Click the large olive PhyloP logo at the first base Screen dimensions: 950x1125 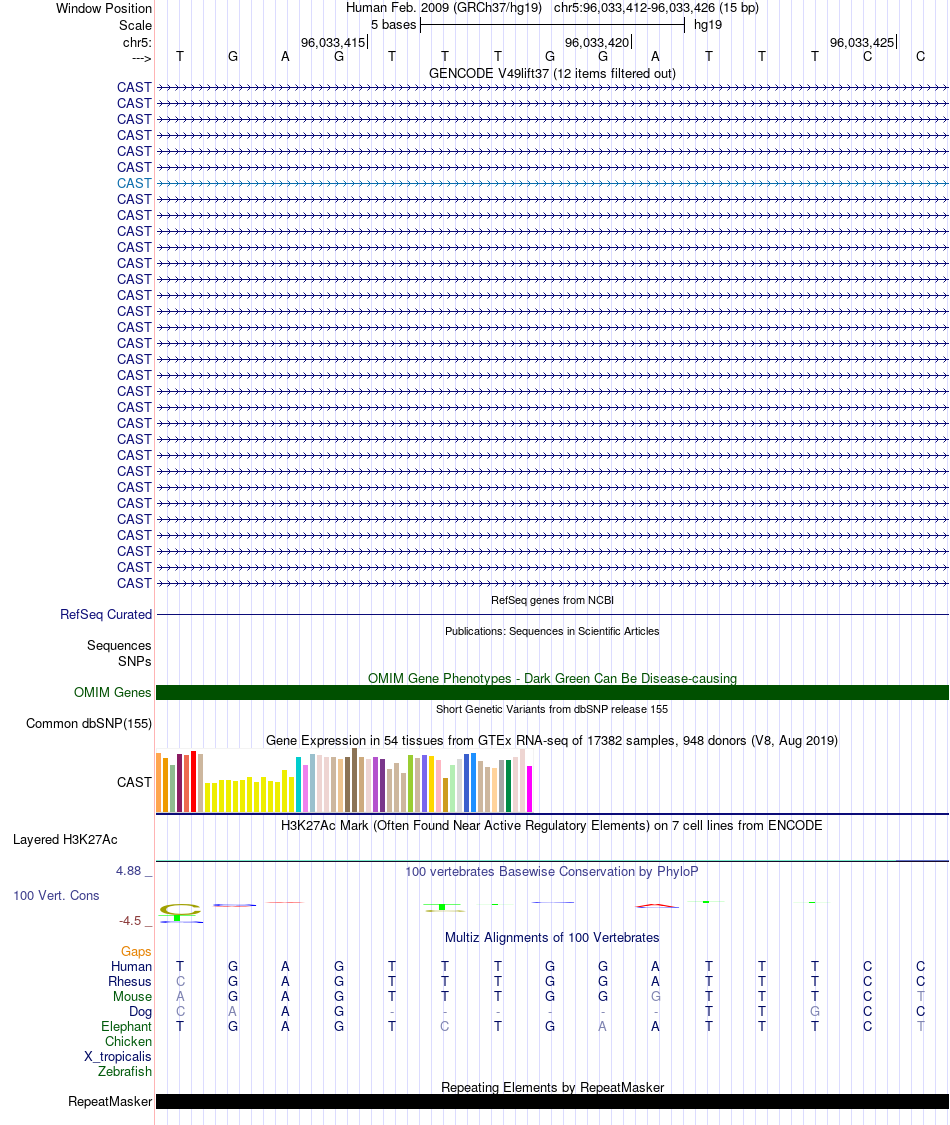point(179,910)
